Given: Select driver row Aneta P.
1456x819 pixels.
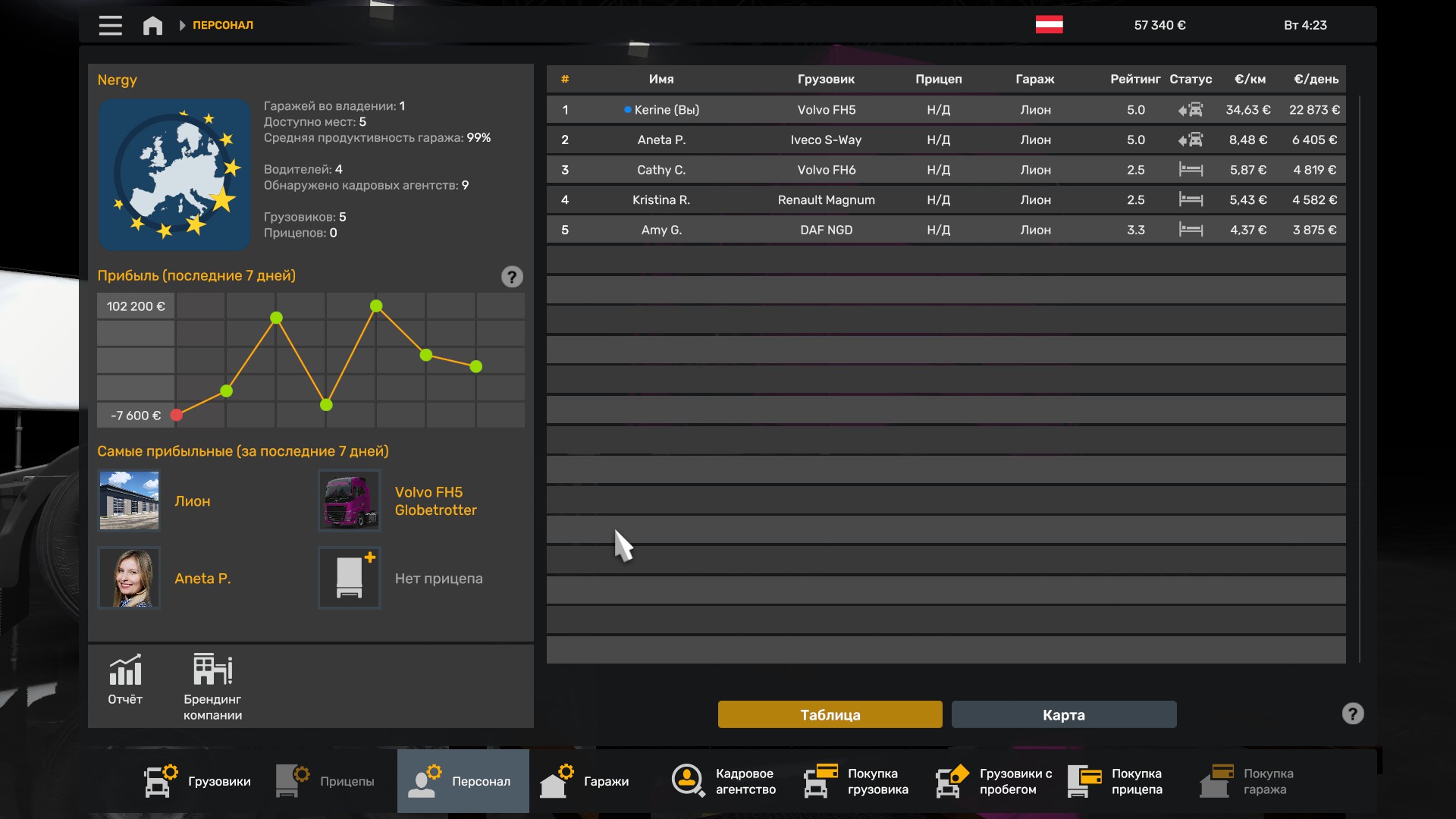Looking at the screenshot, I should click(946, 140).
